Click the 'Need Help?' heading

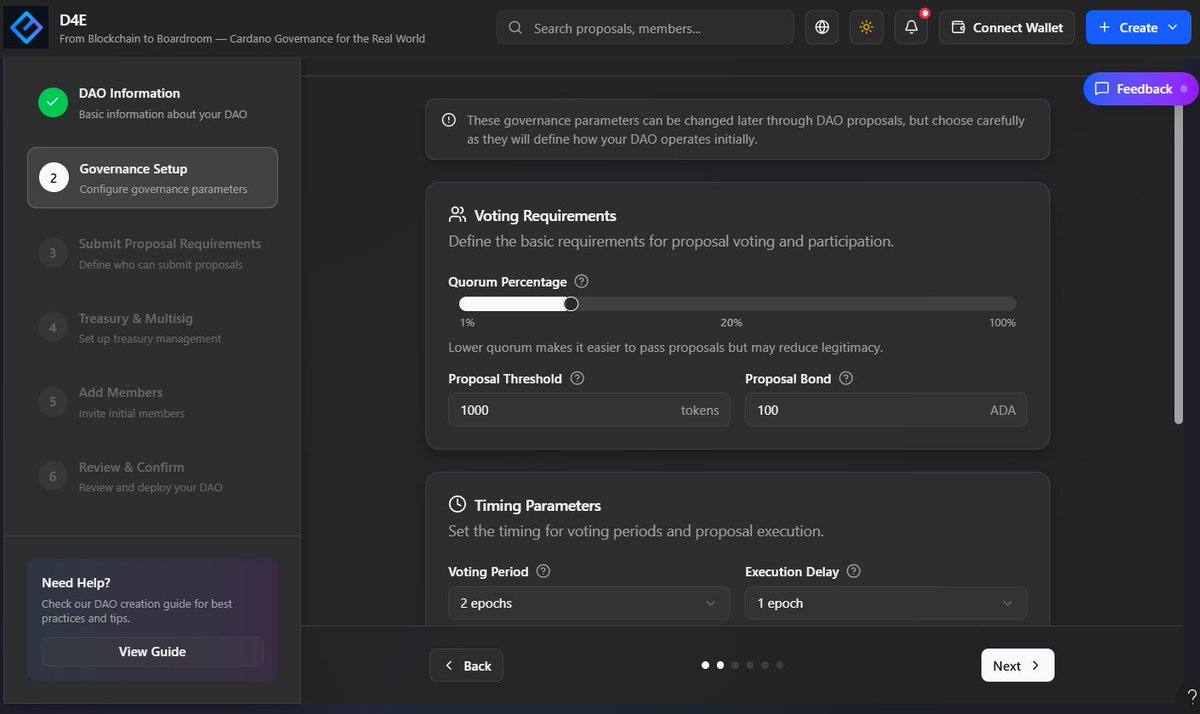coord(76,582)
